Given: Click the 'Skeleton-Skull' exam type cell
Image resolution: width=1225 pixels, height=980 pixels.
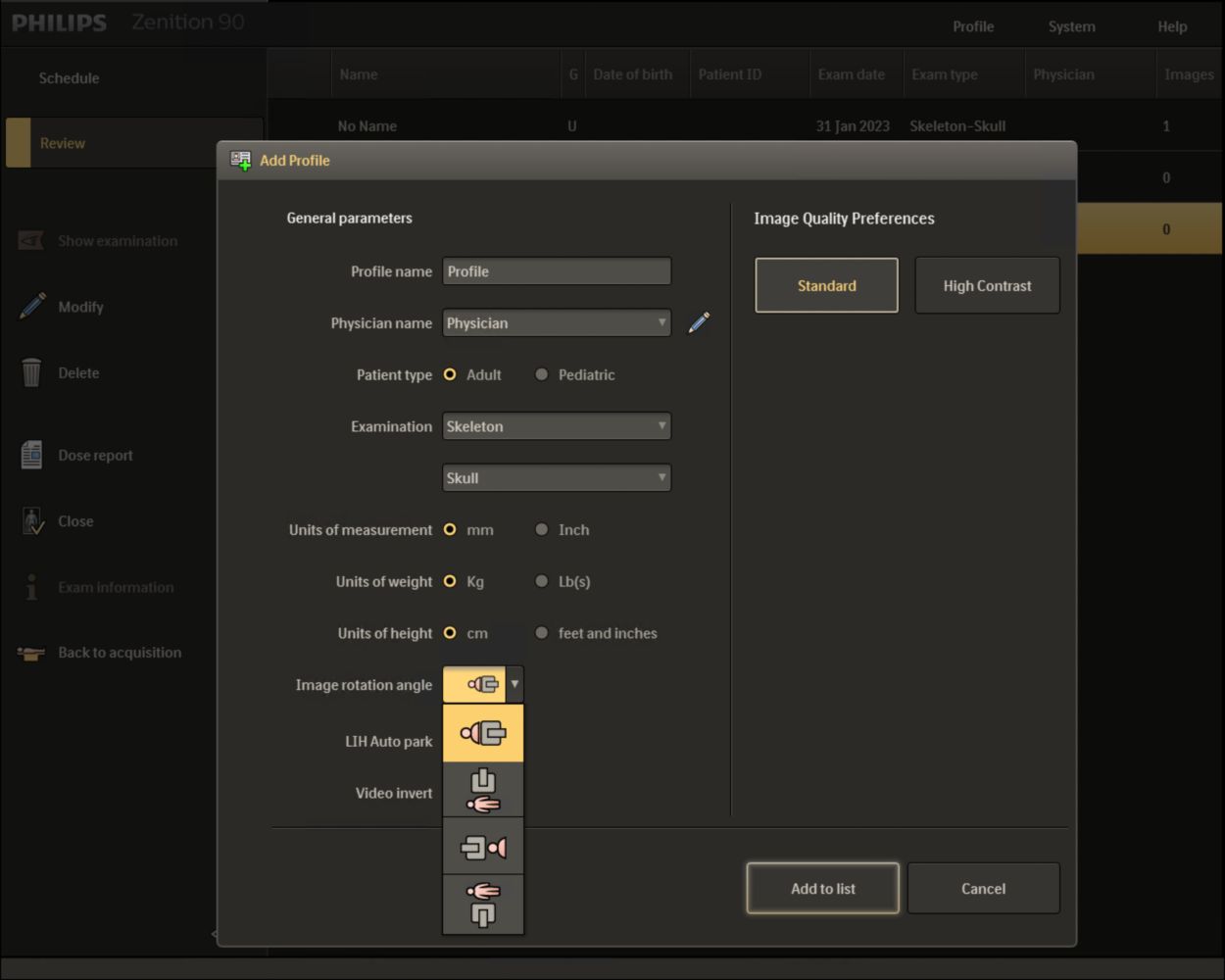Looking at the screenshot, I should [x=957, y=126].
